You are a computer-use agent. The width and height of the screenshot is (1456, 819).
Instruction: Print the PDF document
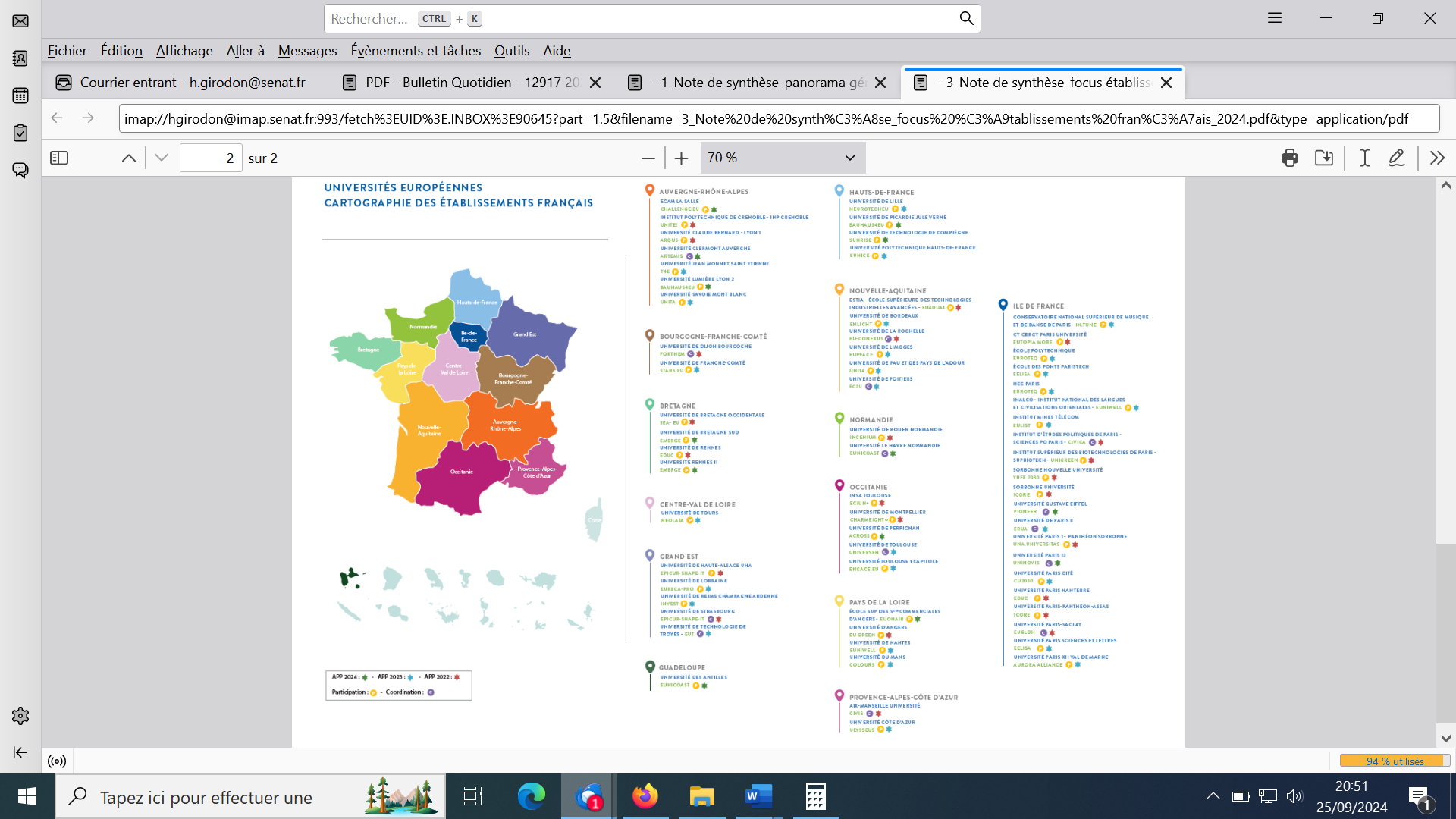(x=1289, y=158)
